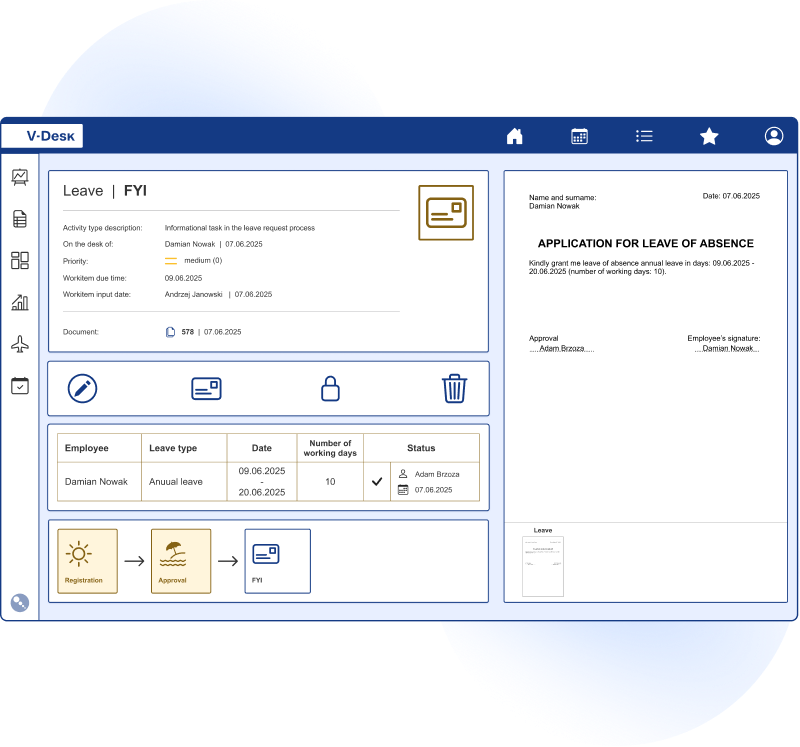Image resolution: width=800 pixels, height=747 pixels.
Task: Open the user profile icon
Action: coord(773,135)
